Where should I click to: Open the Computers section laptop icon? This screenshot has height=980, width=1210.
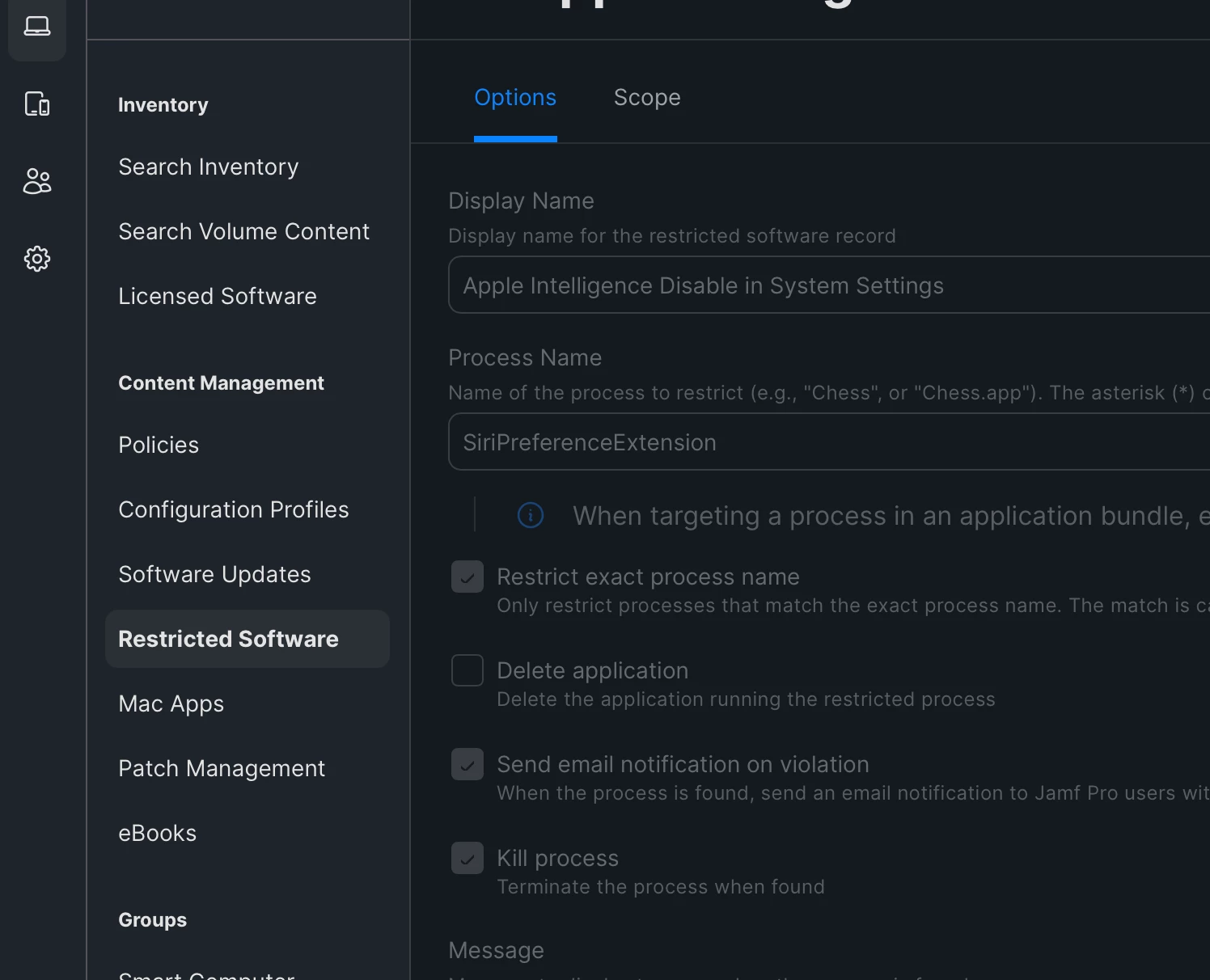click(37, 27)
